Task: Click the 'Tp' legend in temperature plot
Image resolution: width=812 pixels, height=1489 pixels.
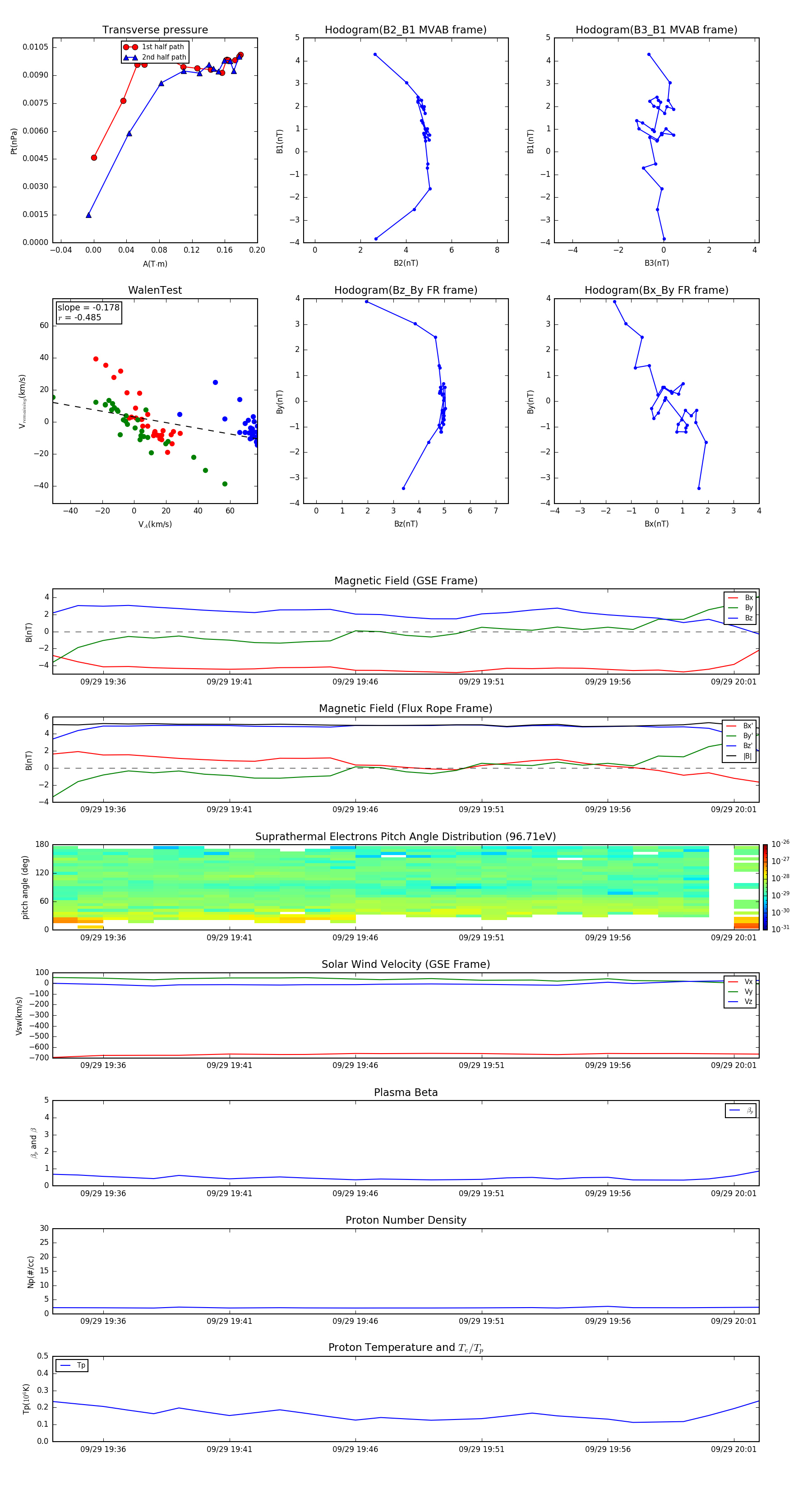Action: [x=72, y=1365]
